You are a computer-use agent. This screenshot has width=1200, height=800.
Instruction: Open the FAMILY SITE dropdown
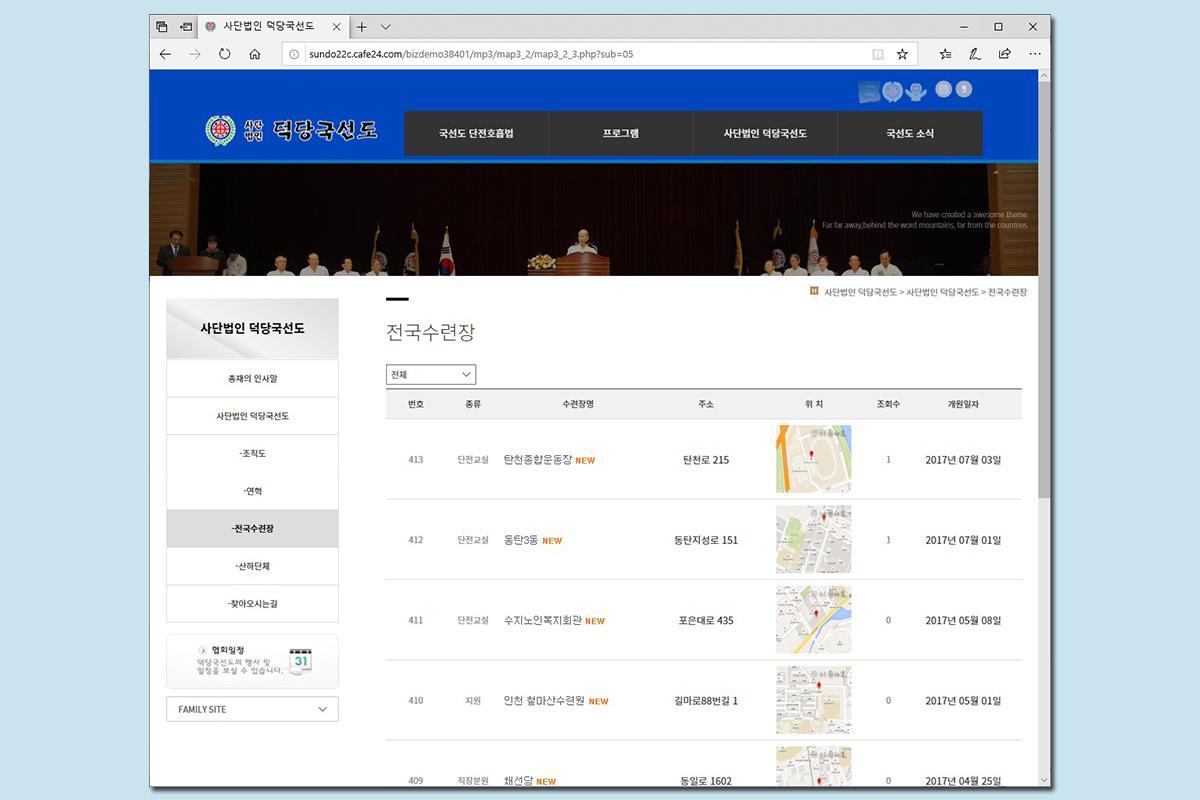pyautogui.click(x=252, y=709)
